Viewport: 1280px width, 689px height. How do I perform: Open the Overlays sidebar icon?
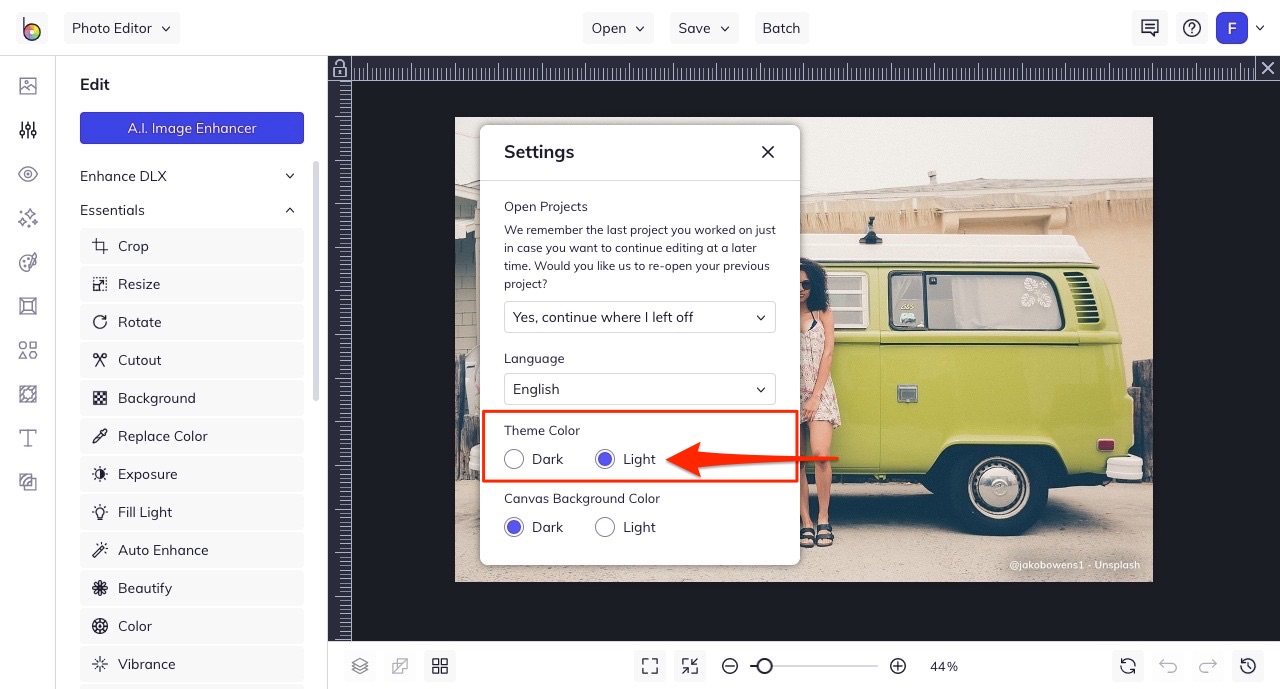click(28, 394)
